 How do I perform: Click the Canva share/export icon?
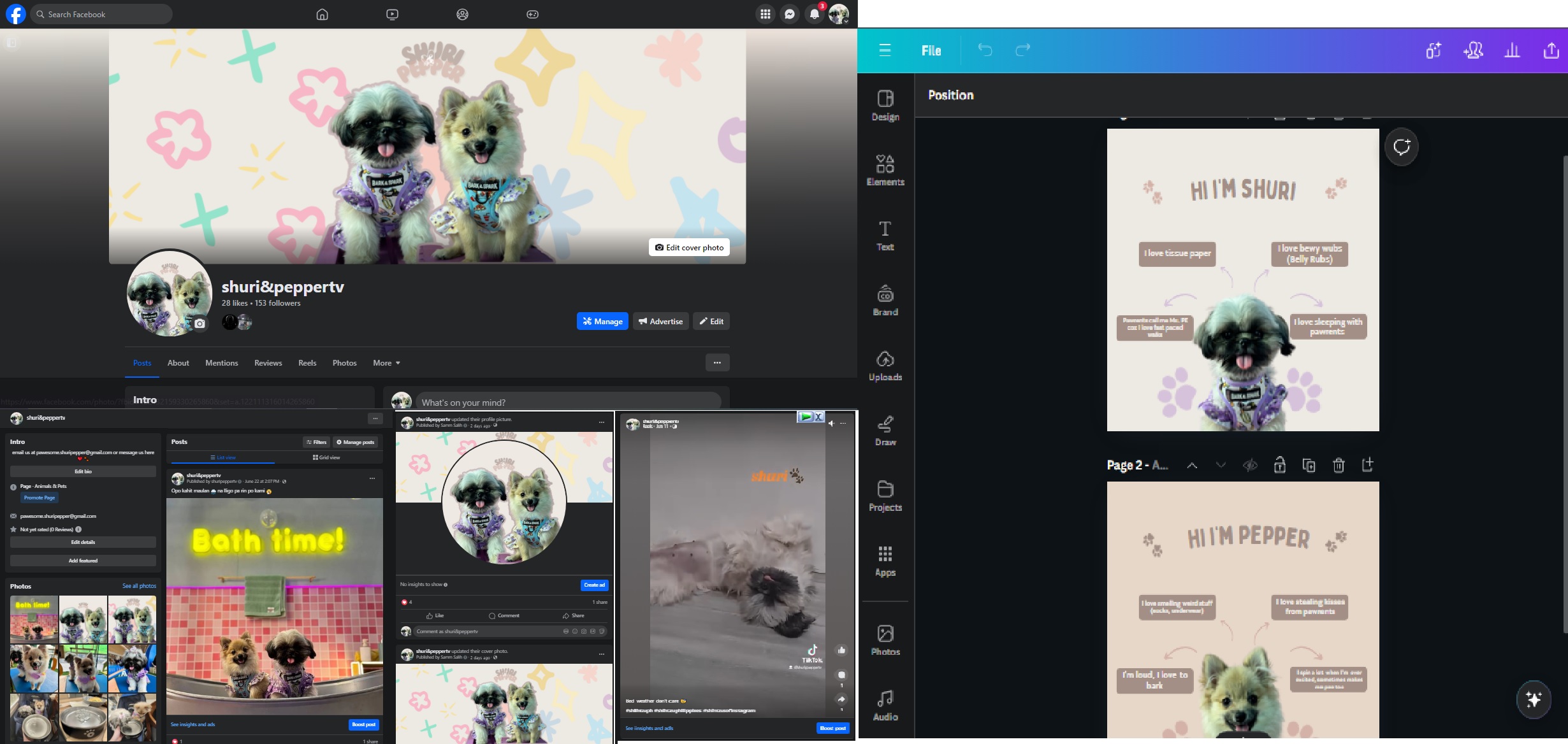(x=1551, y=50)
